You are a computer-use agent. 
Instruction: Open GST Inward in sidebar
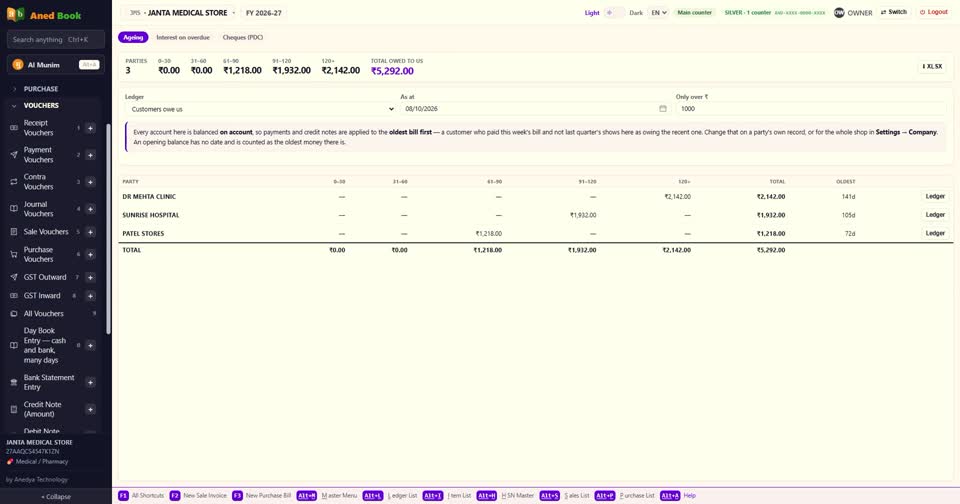click(42, 296)
